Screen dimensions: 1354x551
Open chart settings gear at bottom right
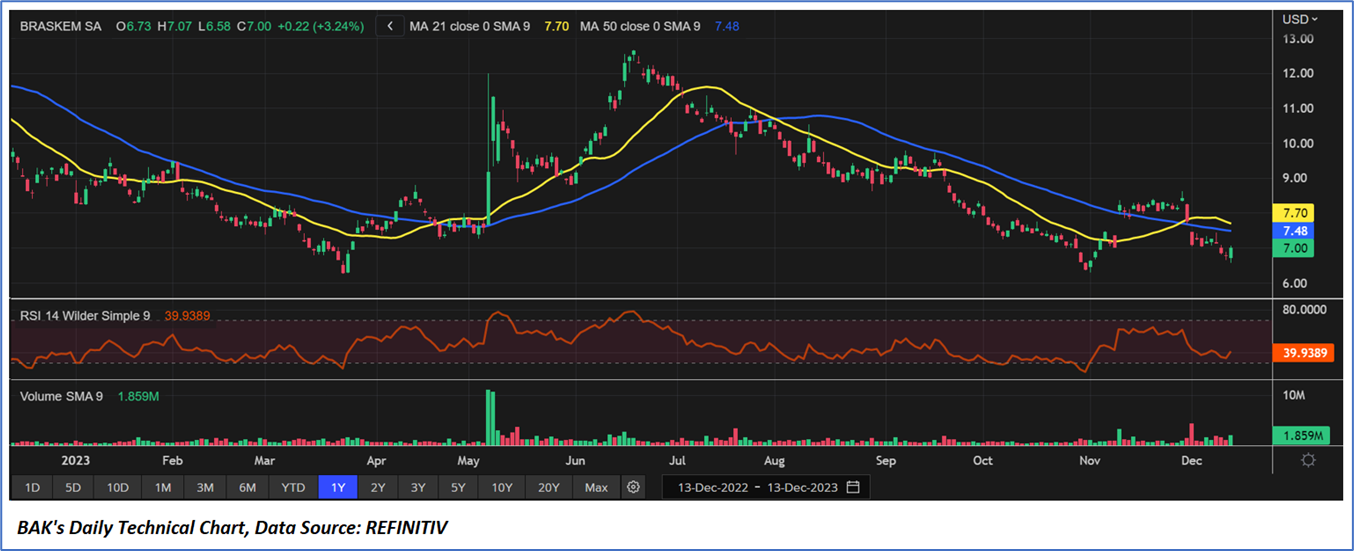click(x=1308, y=460)
